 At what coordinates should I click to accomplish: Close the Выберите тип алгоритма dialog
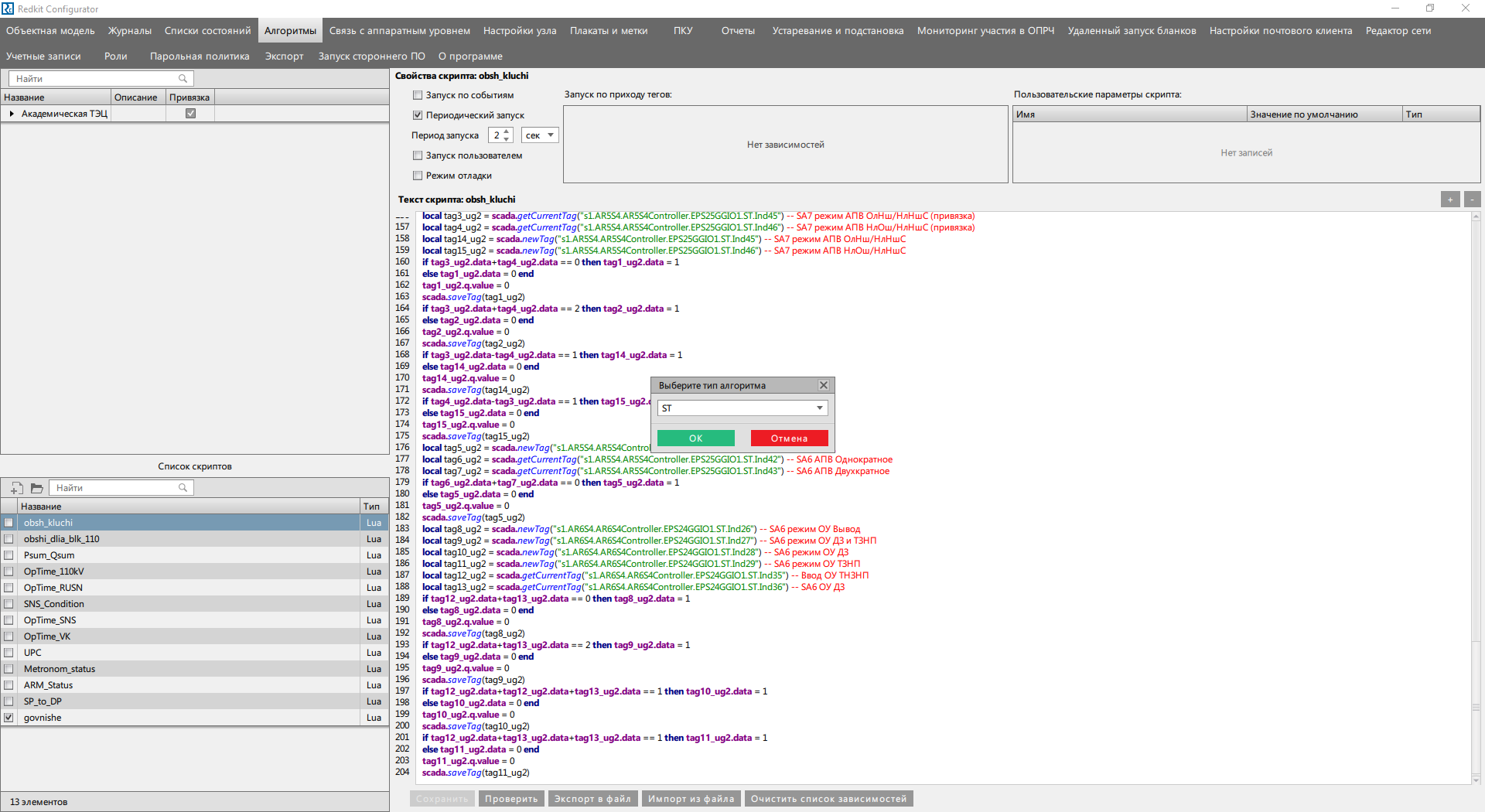(x=823, y=384)
